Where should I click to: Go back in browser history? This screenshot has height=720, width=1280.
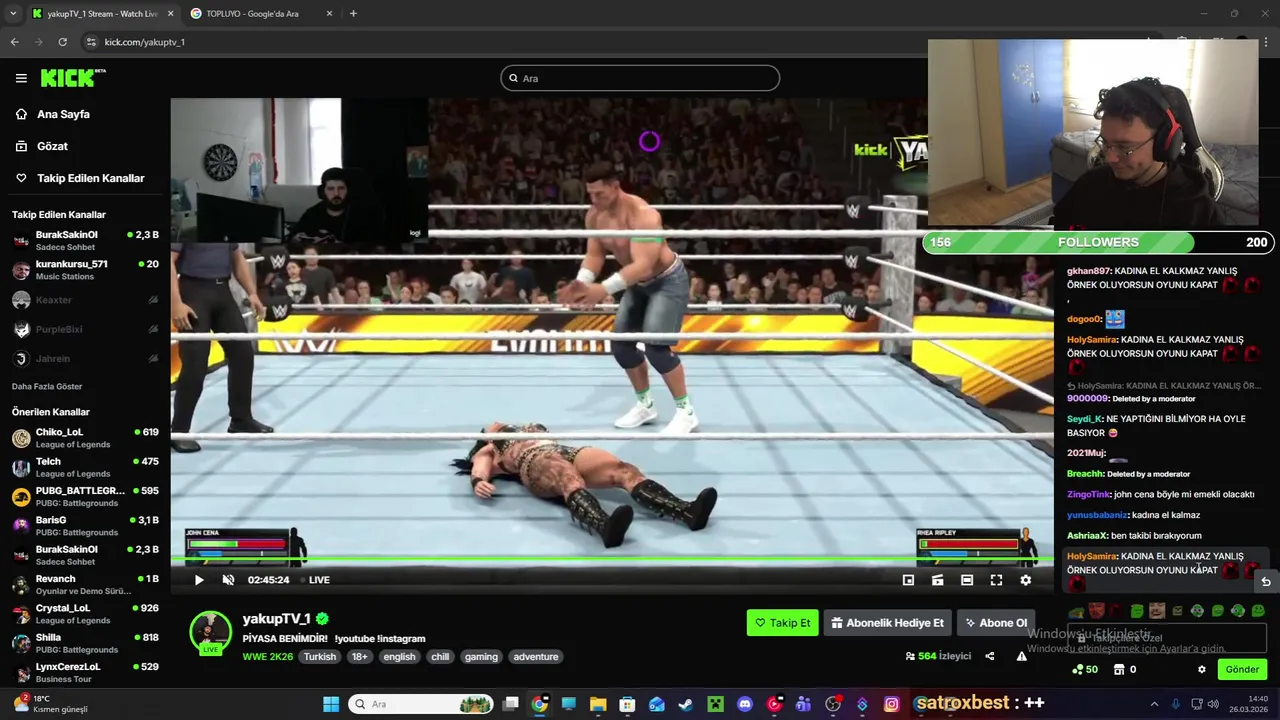pos(14,42)
